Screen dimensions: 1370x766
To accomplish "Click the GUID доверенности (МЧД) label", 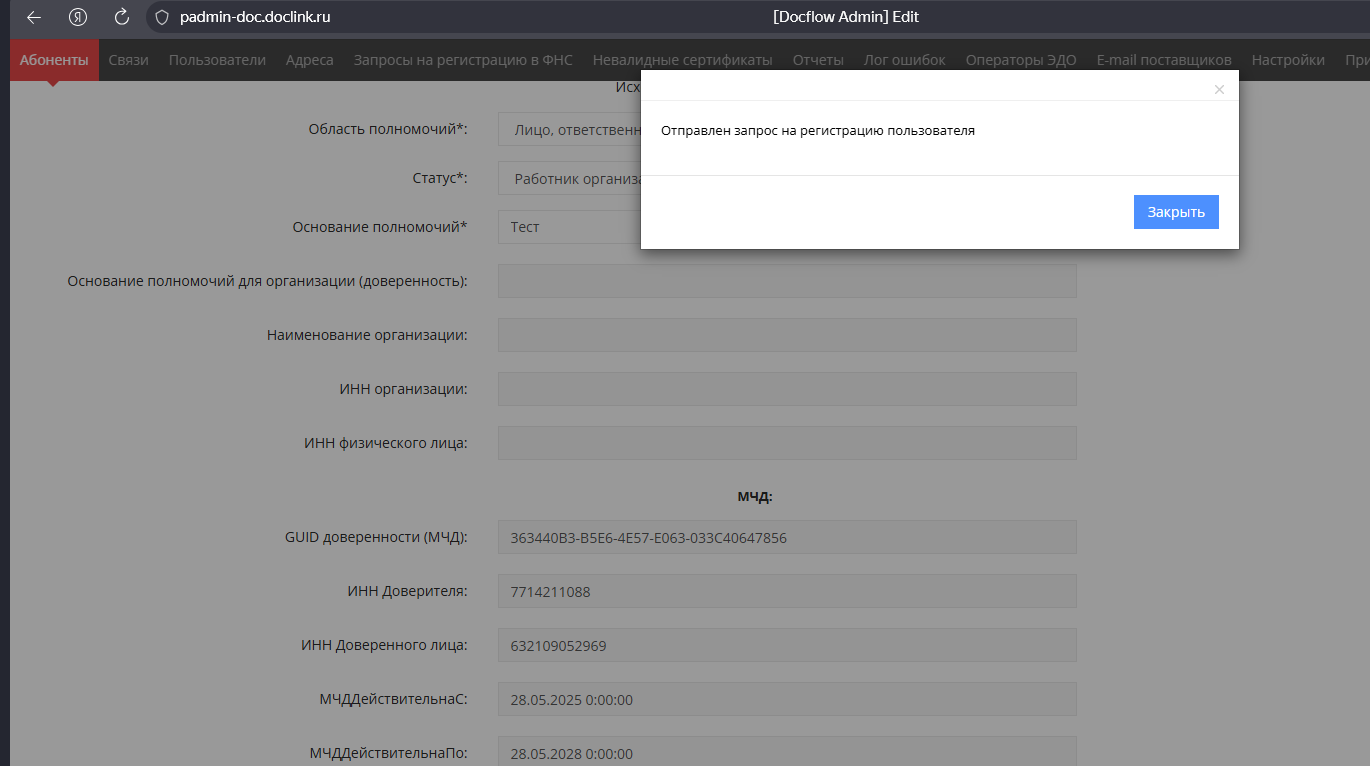I will (376, 537).
